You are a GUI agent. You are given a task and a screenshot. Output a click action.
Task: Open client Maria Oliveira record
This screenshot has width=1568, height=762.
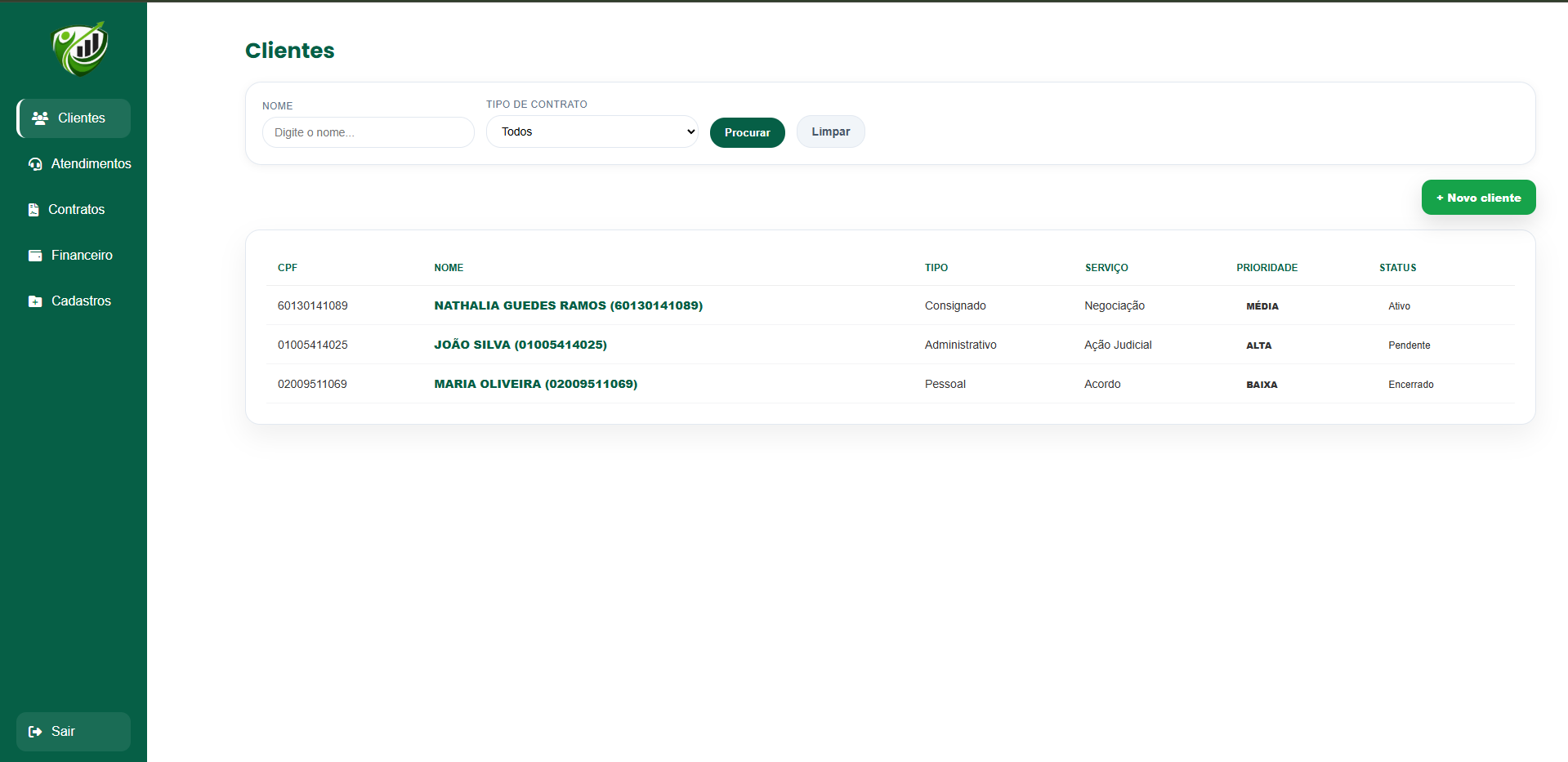coord(535,384)
